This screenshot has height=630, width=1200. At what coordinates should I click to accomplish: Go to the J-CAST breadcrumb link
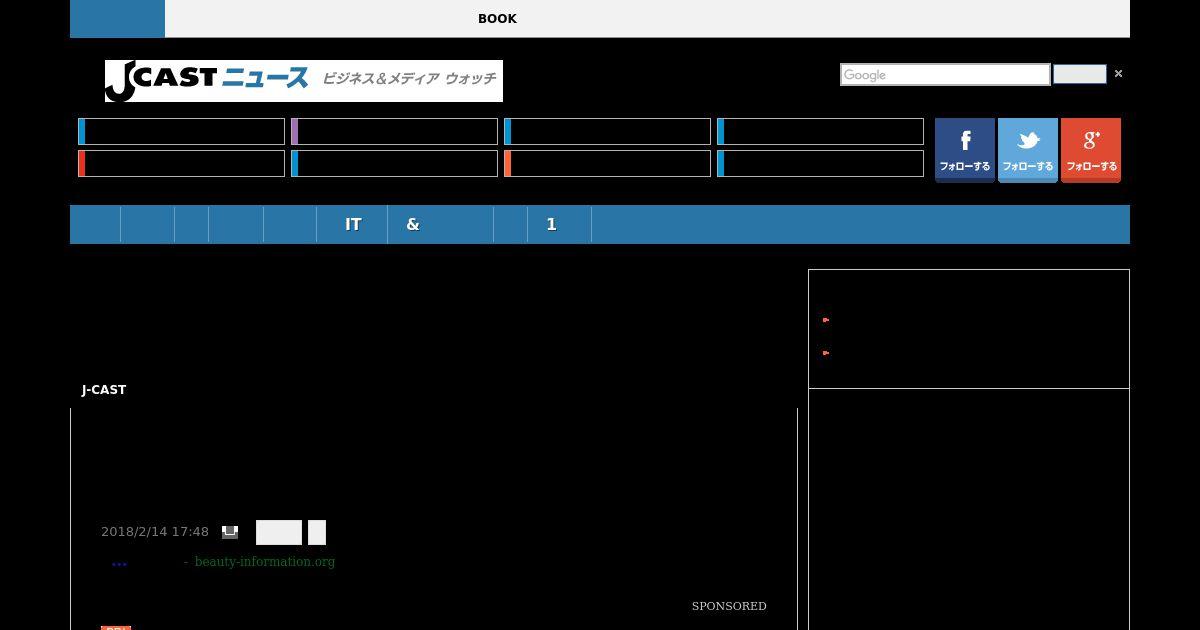[104, 390]
